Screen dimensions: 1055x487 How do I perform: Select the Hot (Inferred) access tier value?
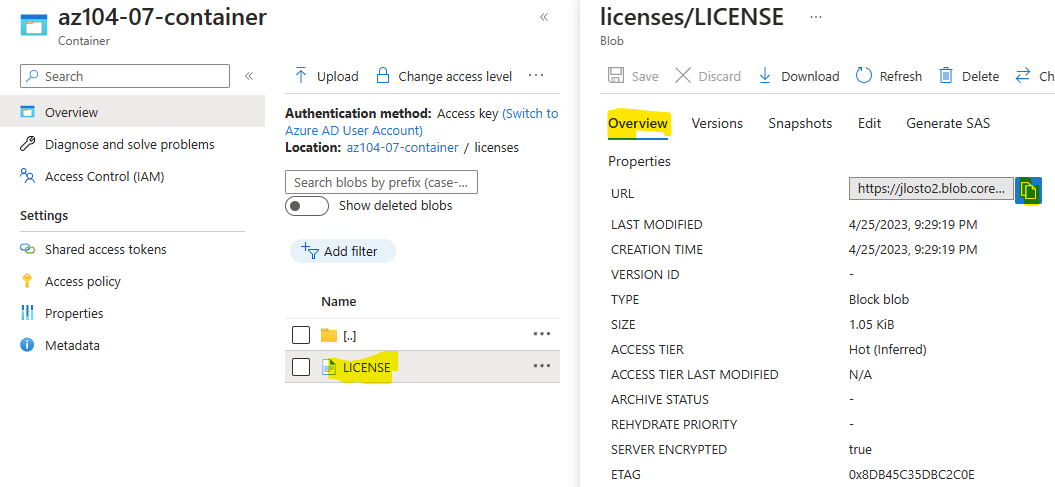pos(887,350)
